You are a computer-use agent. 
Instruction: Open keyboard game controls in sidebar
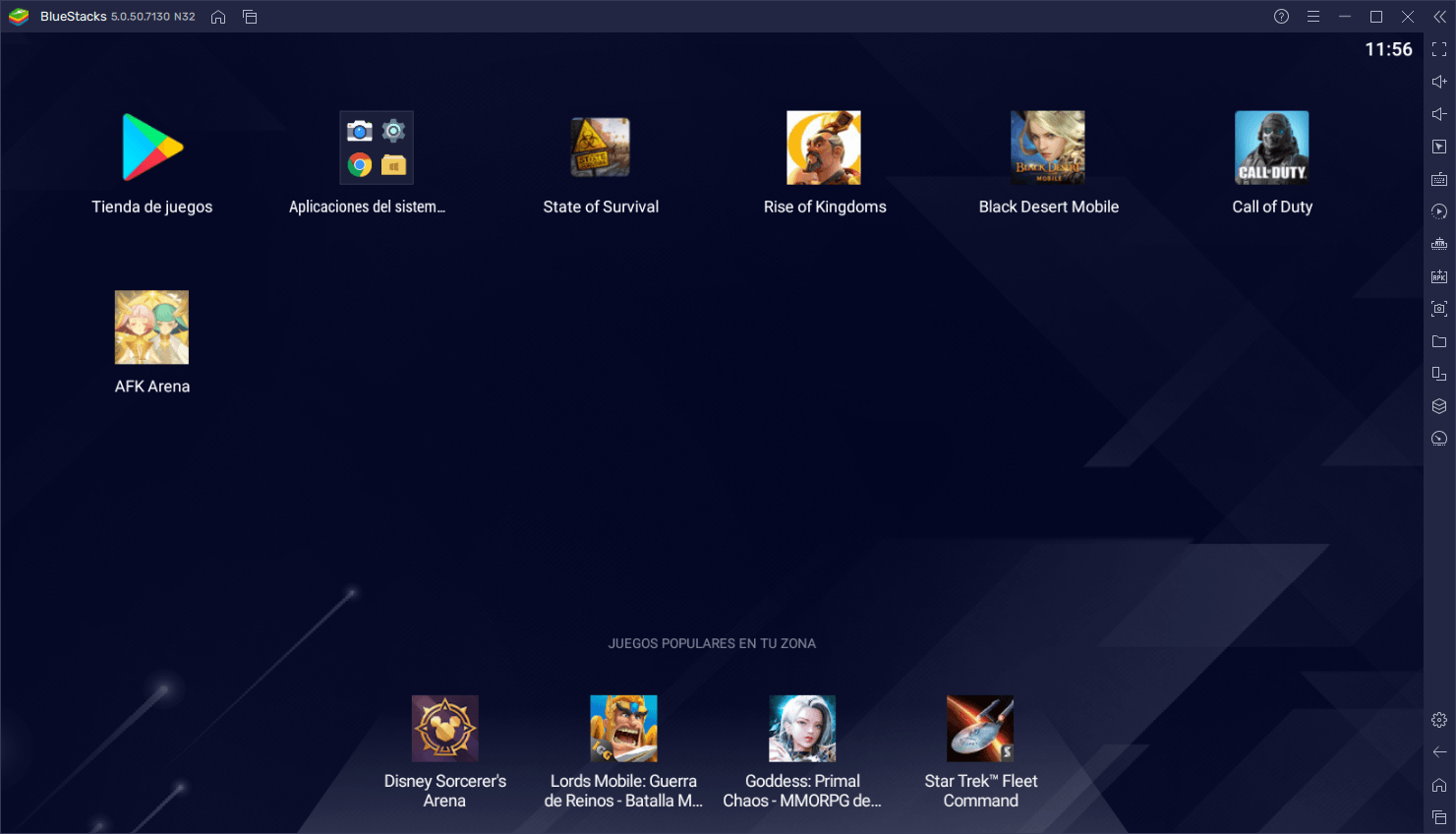point(1439,179)
